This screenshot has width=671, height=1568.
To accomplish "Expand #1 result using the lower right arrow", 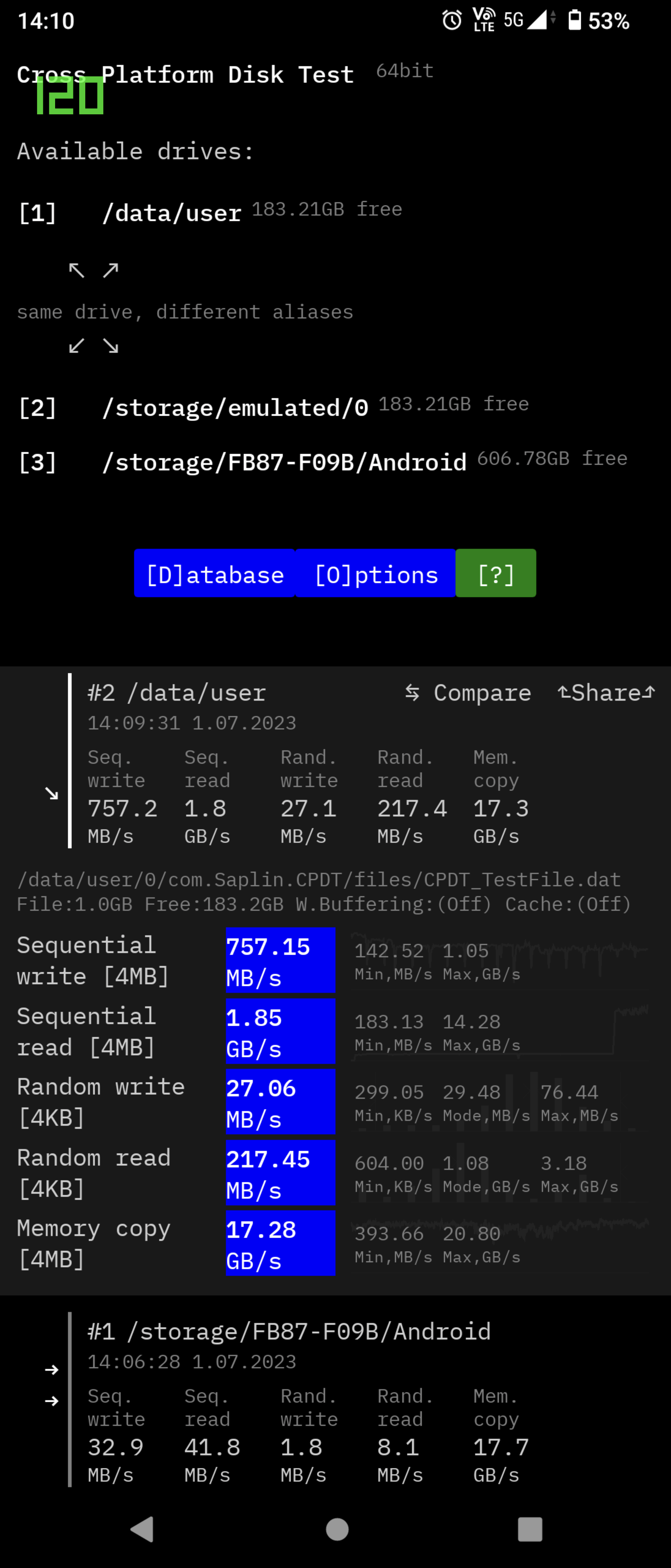I will [x=52, y=1401].
